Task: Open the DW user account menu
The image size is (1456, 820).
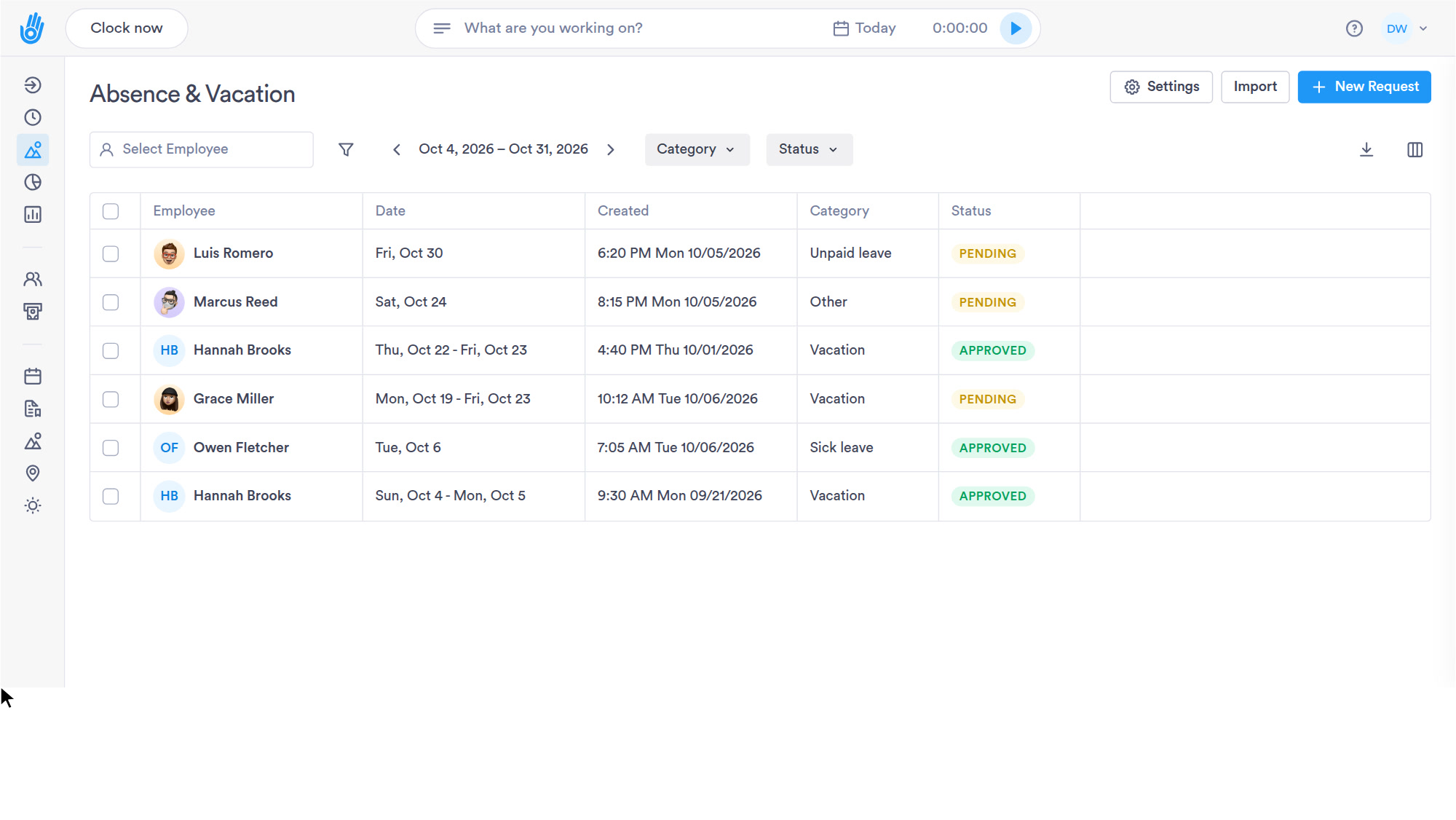Action: (1406, 28)
